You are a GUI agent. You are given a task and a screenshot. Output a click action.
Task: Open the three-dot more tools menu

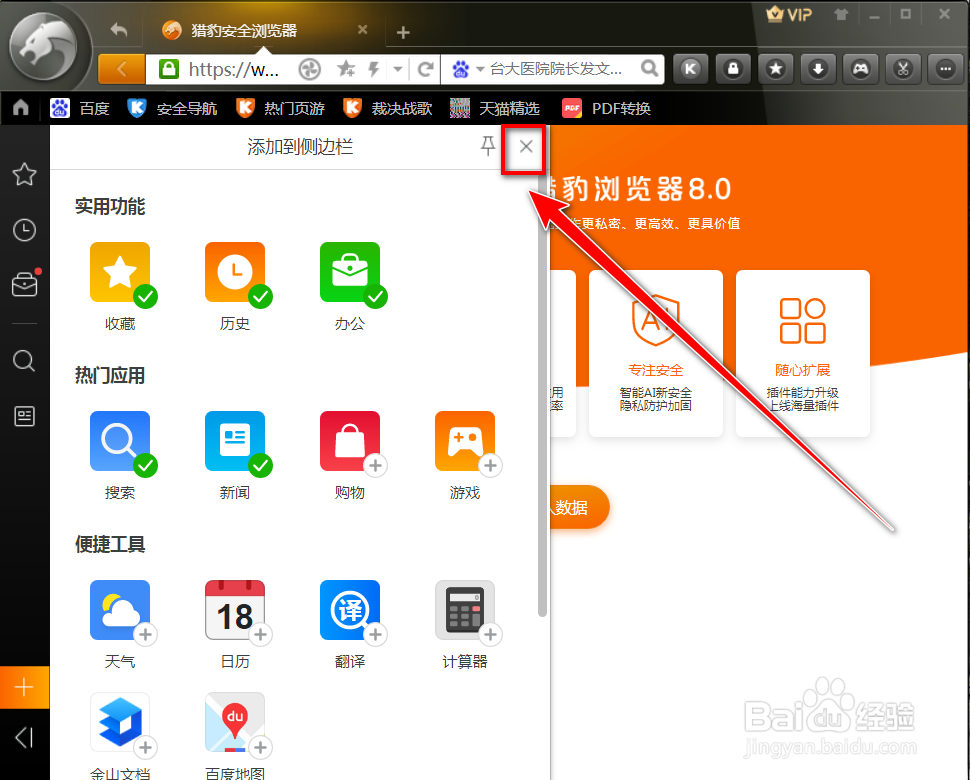point(944,69)
